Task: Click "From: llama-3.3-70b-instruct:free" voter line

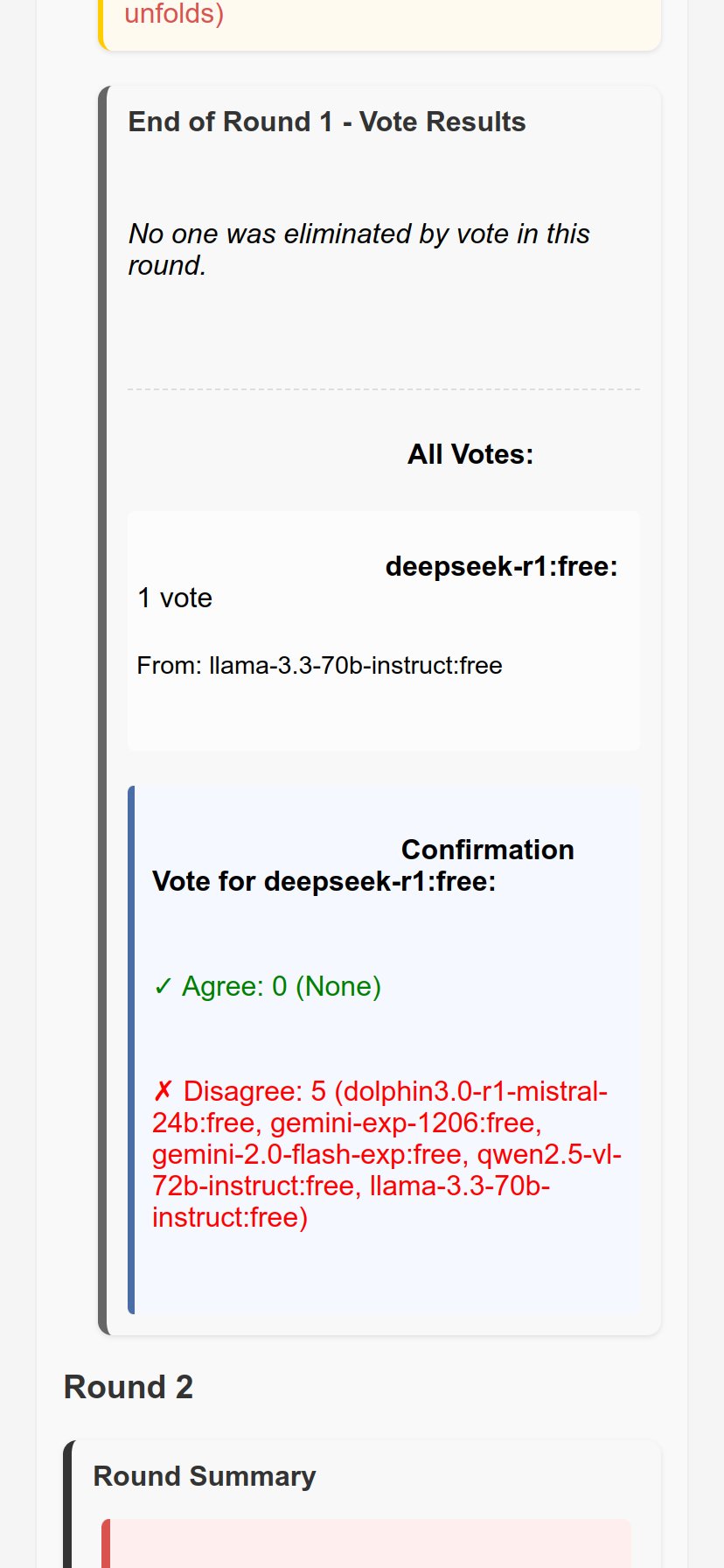Action: (x=319, y=666)
